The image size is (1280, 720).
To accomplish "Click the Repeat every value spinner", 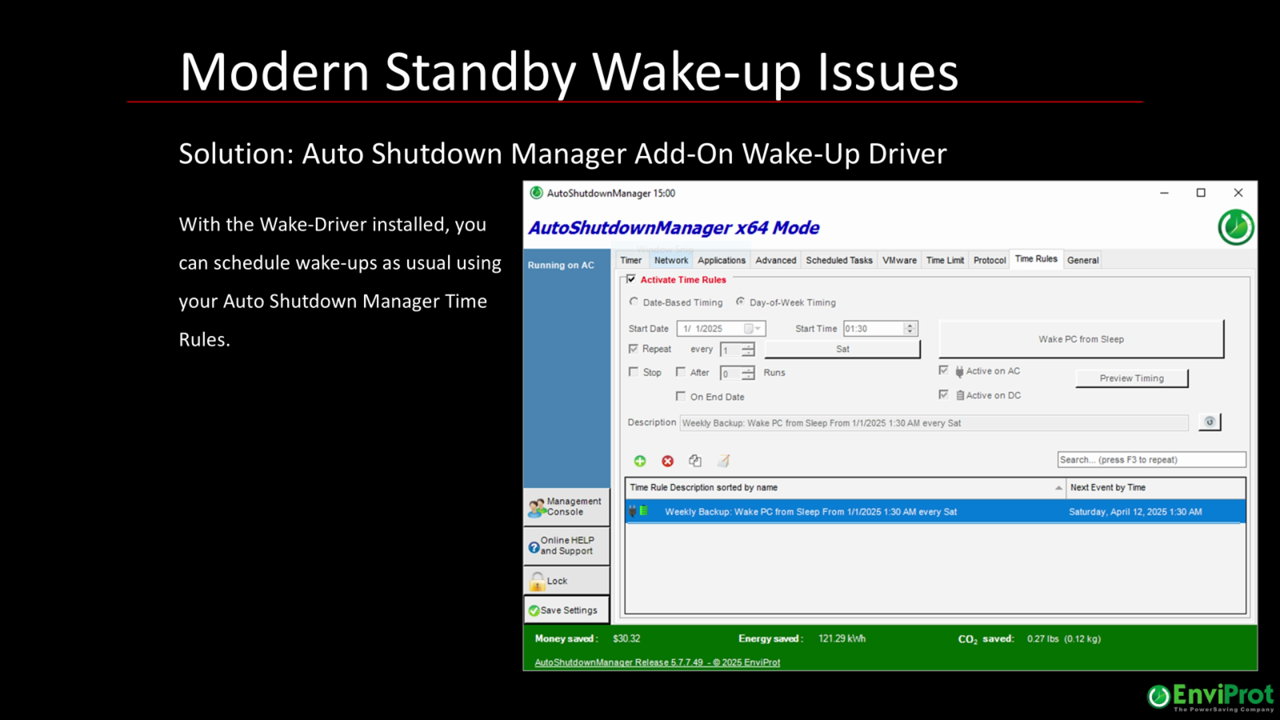I will click(748, 350).
